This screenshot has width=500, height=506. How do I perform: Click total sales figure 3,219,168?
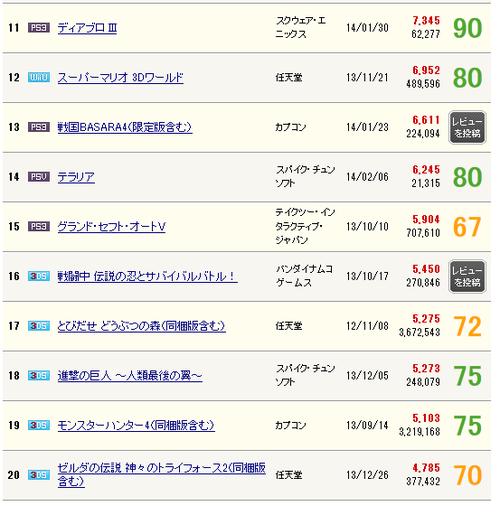pos(419,432)
